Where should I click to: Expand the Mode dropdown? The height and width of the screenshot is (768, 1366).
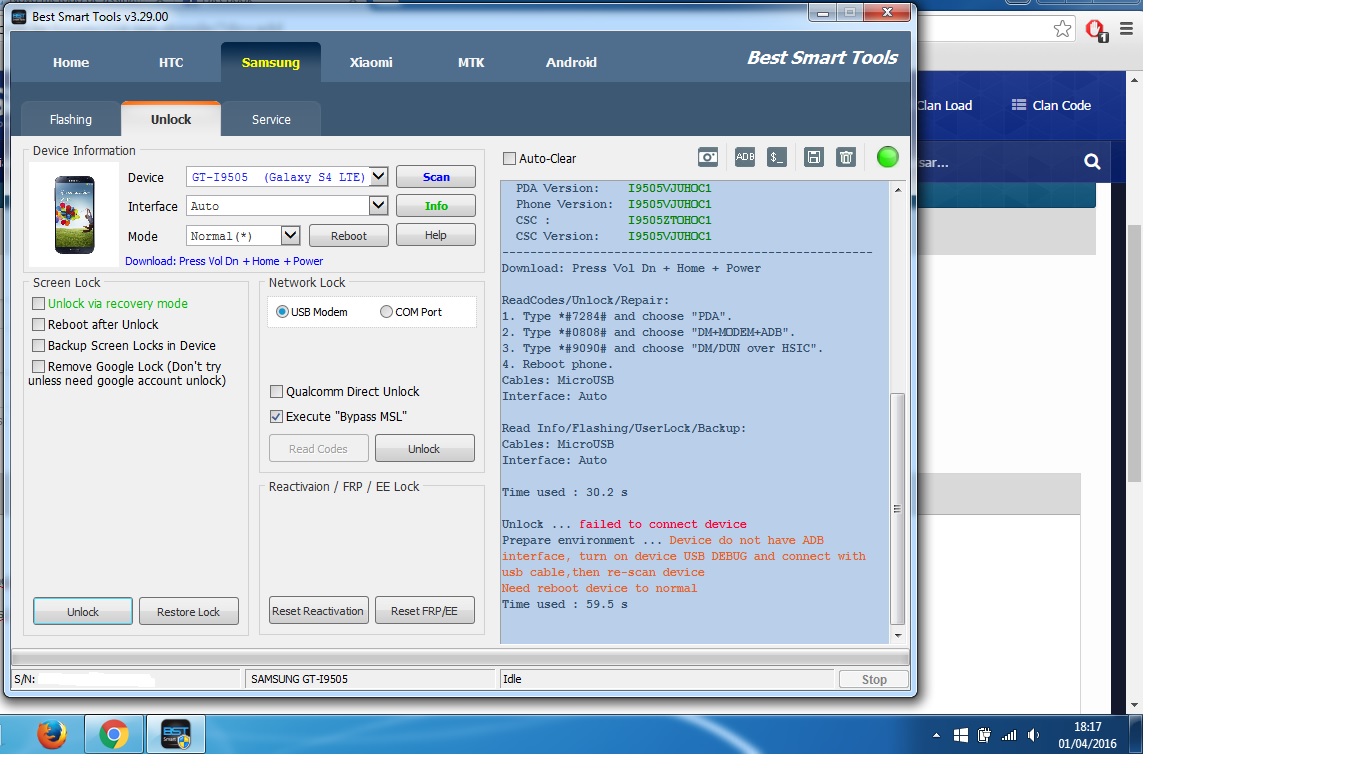click(x=291, y=235)
